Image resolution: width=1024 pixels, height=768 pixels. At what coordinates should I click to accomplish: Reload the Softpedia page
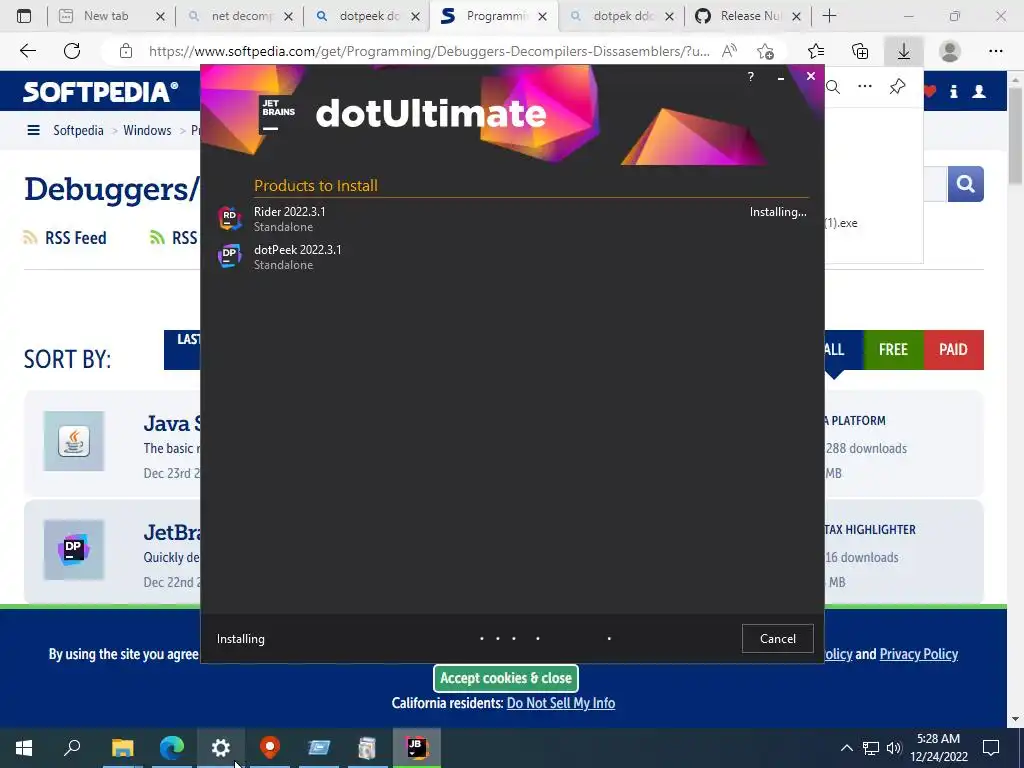click(x=72, y=51)
